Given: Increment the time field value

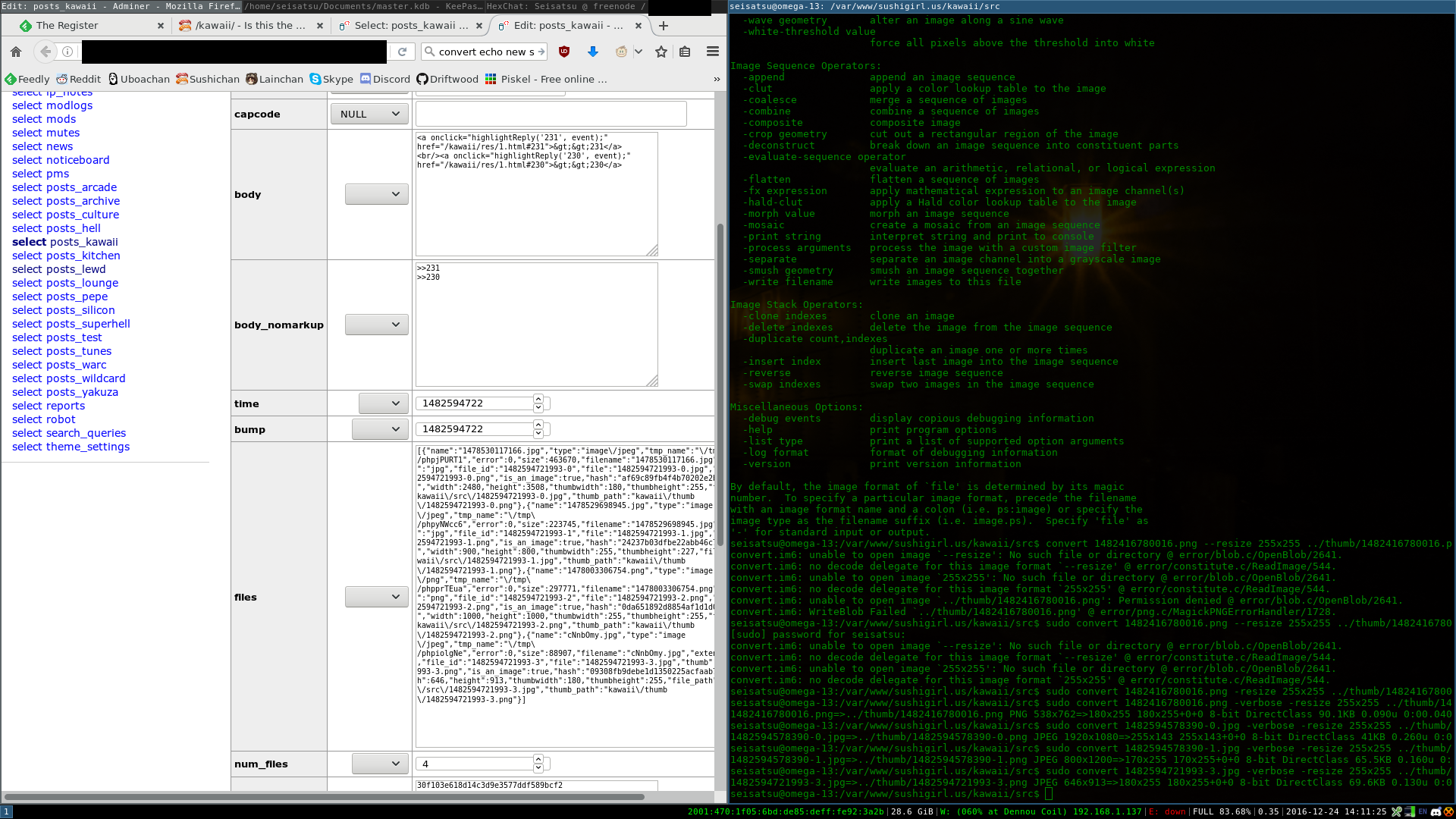Looking at the screenshot, I should tap(538, 399).
